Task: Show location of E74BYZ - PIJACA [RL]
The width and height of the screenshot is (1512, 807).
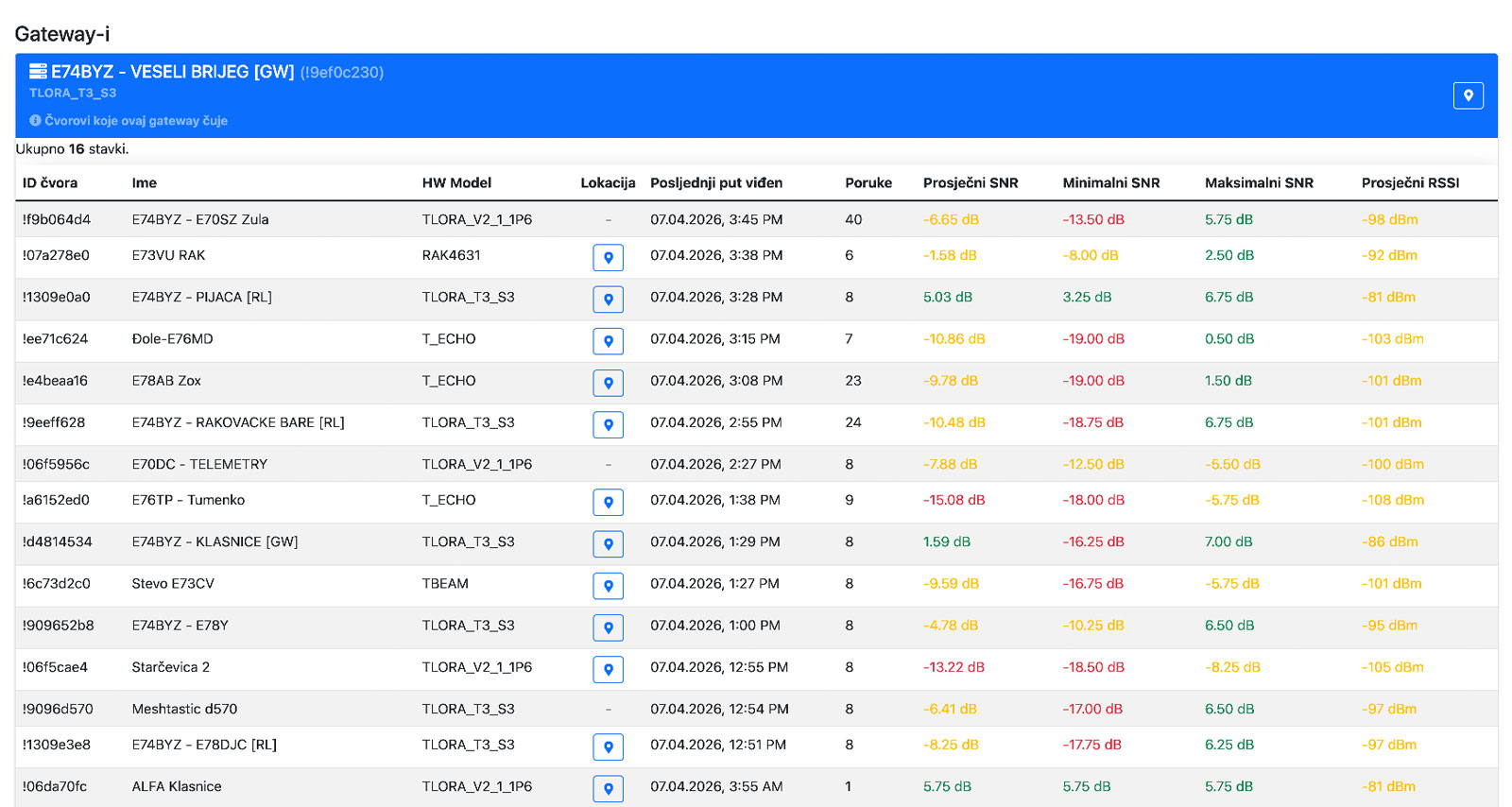Action: pyautogui.click(x=608, y=299)
